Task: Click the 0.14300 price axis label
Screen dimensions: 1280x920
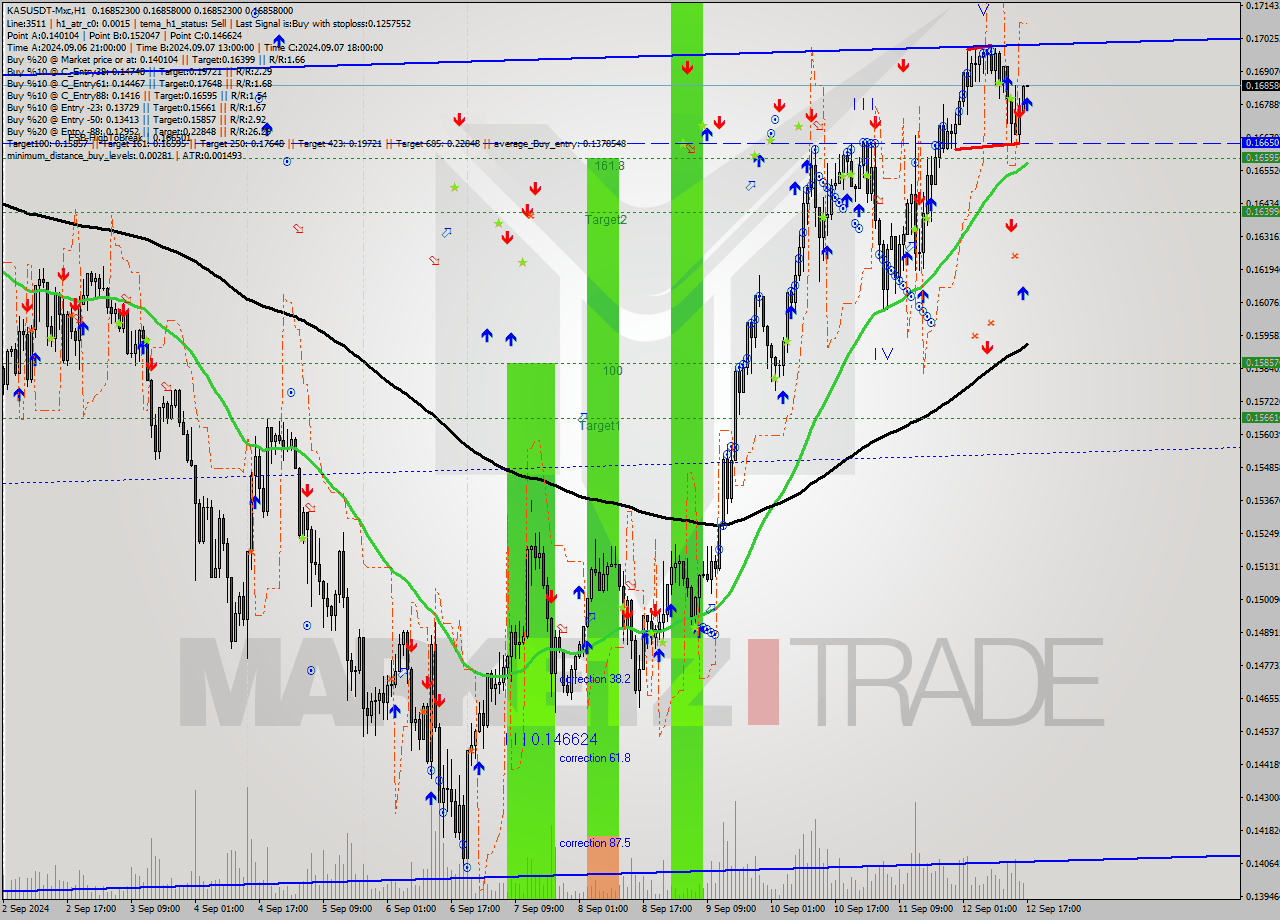Action: tap(1263, 798)
